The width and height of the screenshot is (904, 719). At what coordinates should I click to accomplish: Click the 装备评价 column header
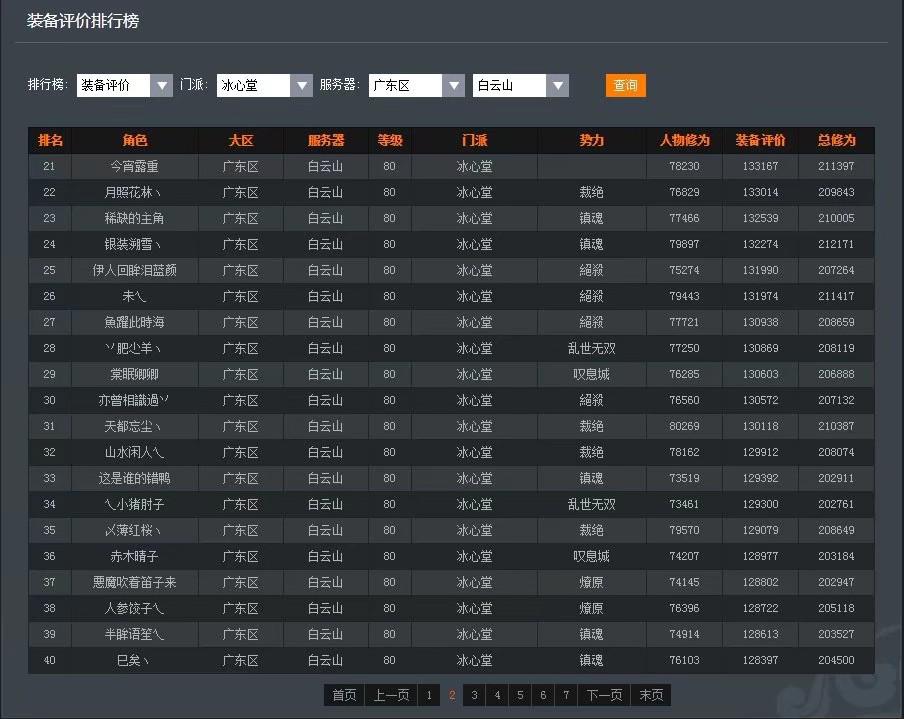(x=760, y=141)
